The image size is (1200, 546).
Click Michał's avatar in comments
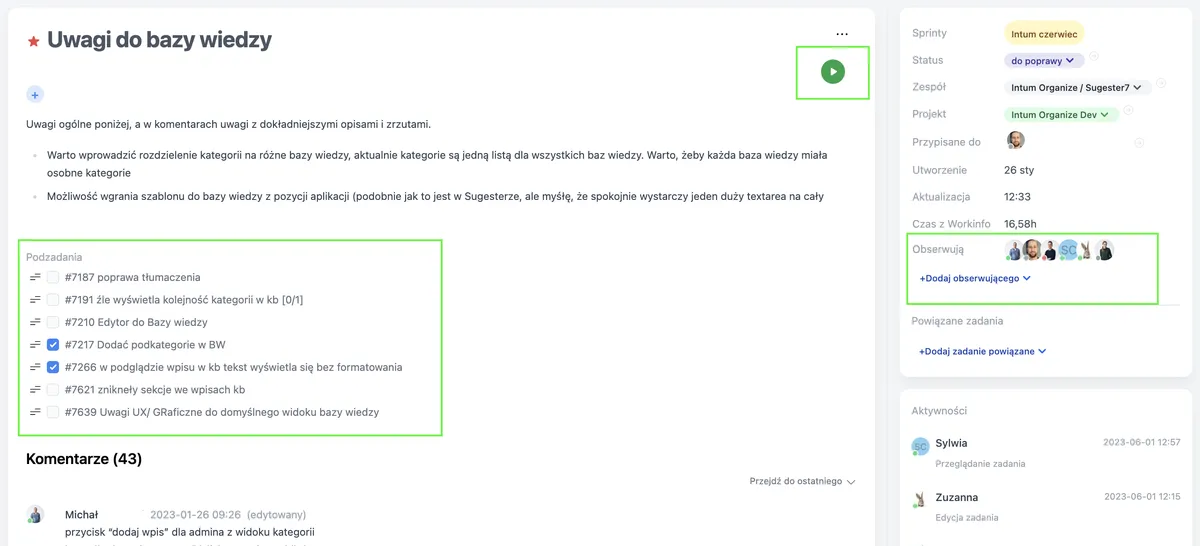coord(36,515)
